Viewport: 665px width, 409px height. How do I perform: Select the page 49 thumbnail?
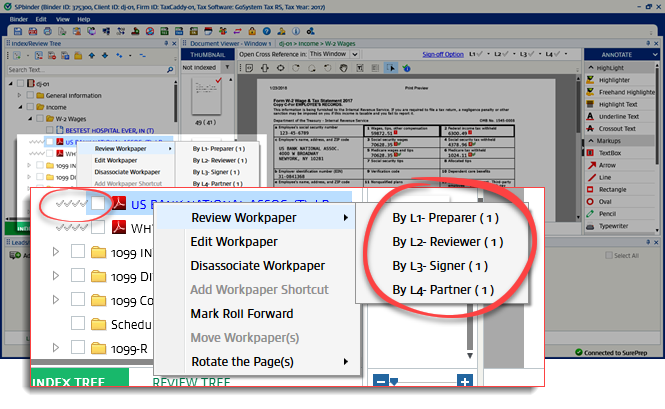[x=206, y=97]
